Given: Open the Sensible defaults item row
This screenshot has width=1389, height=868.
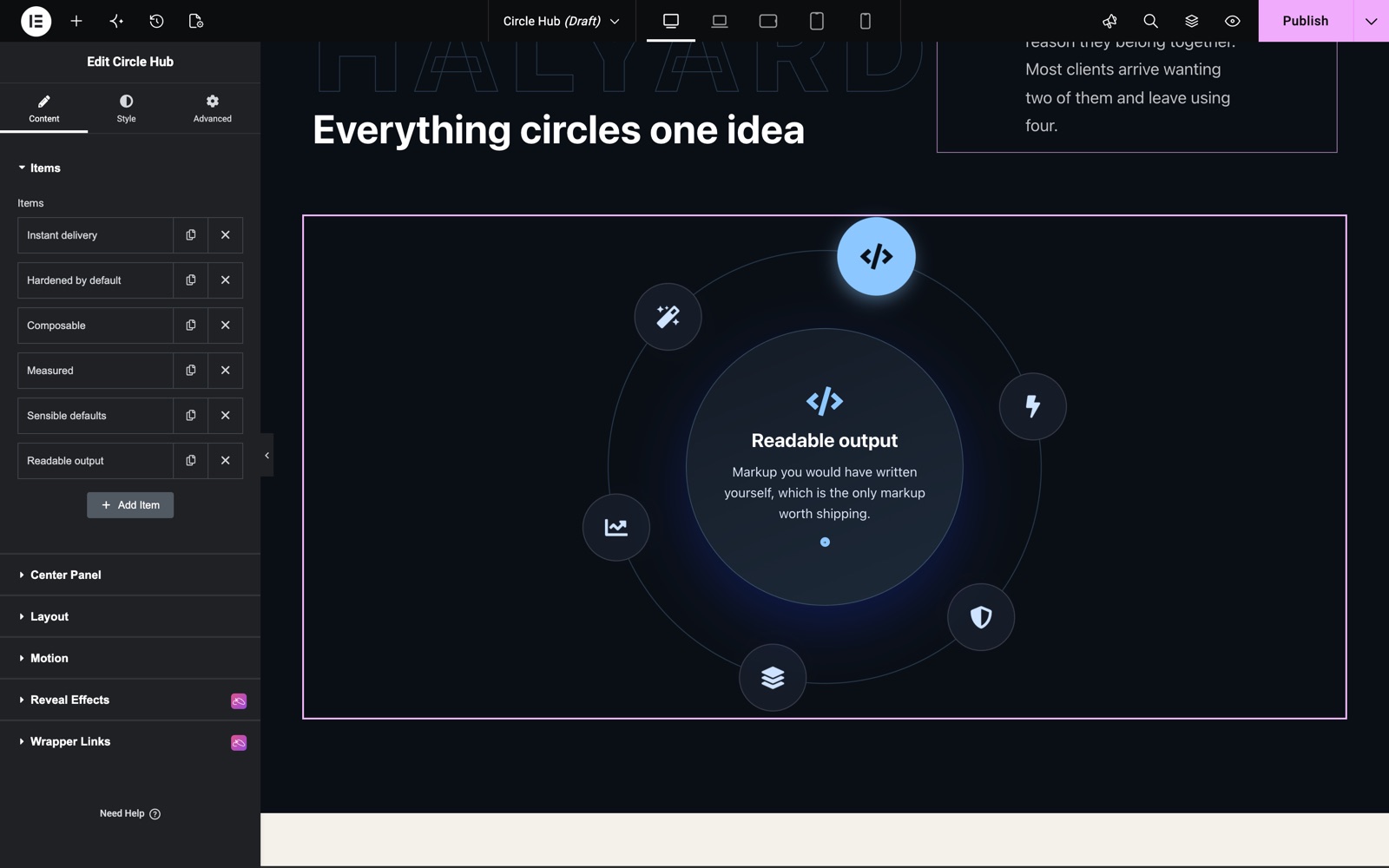Looking at the screenshot, I should click(x=95, y=416).
